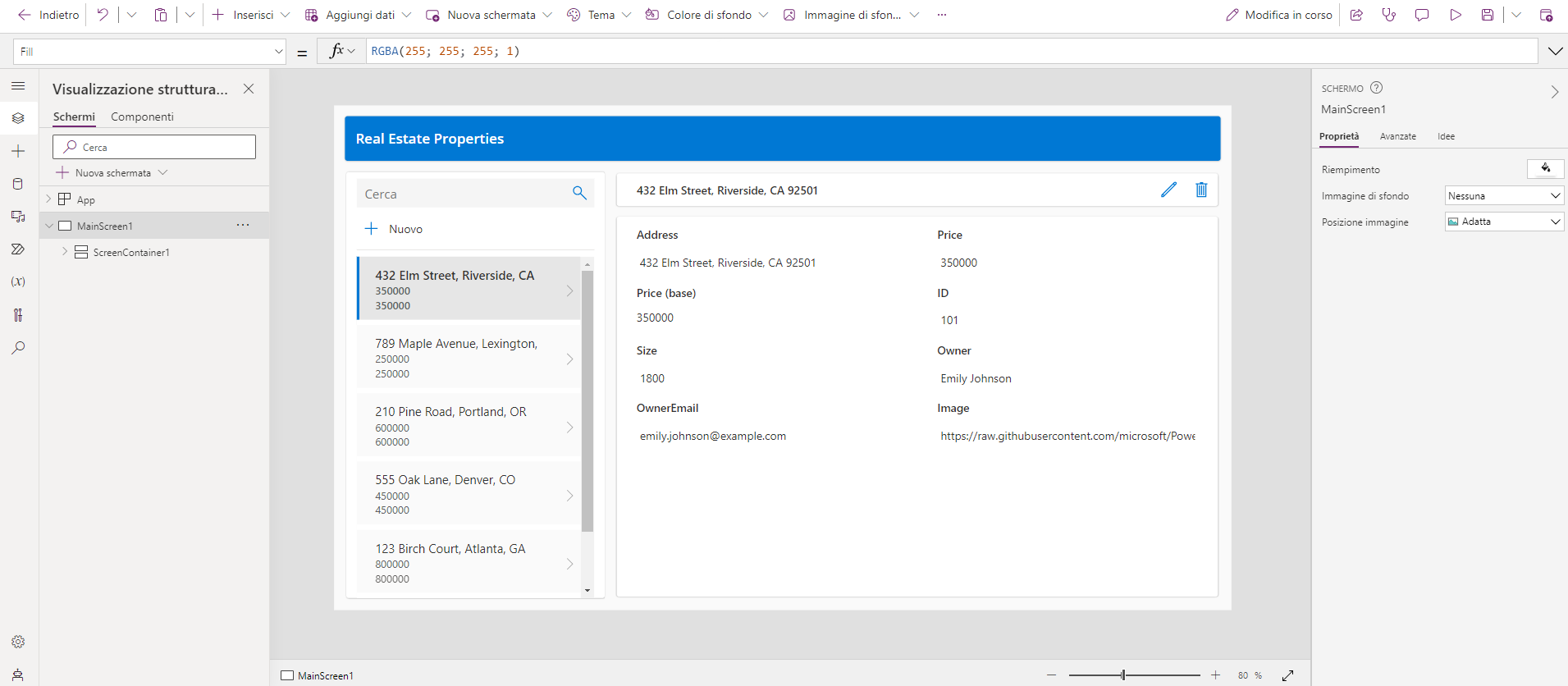Open the Insert plus icon in sidebar
The image size is (1568, 686).
tap(18, 151)
